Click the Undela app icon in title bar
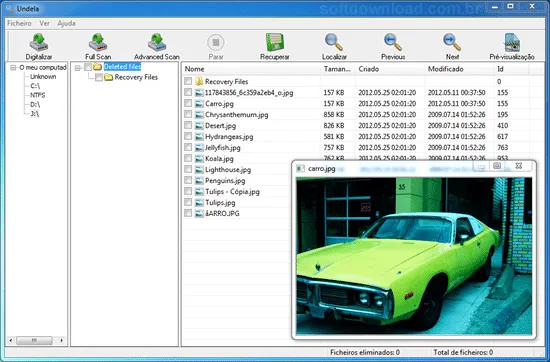The height and width of the screenshot is (362, 550). [x=10, y=8]
